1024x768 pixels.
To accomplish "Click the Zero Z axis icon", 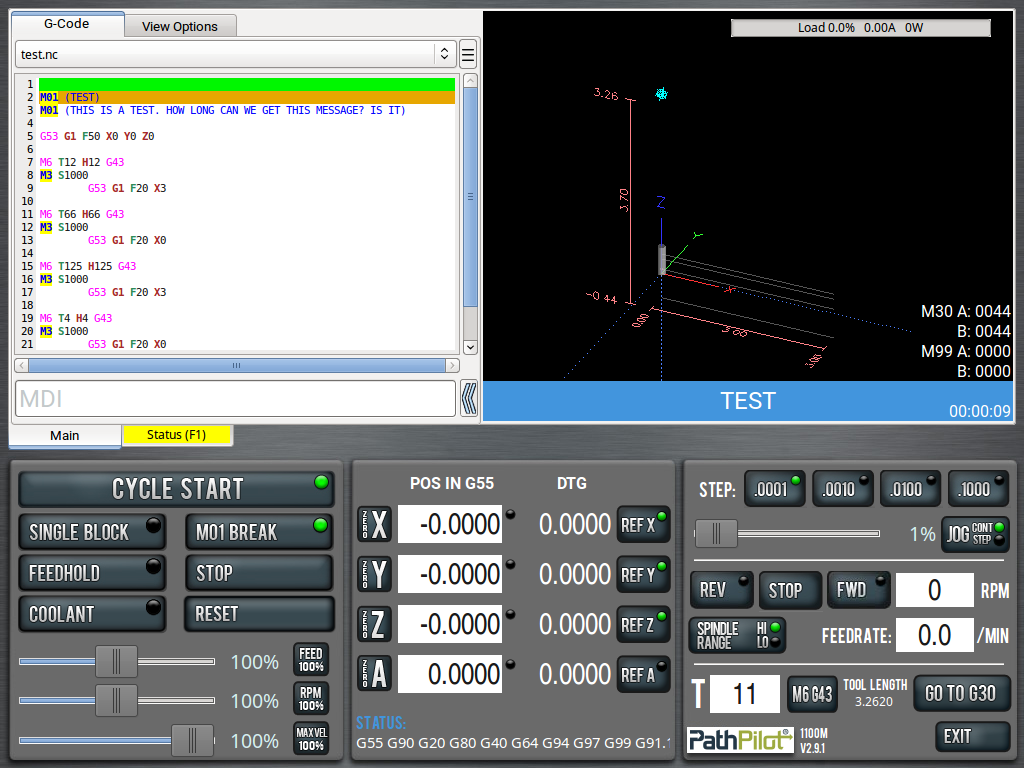I will (x=375, y=624).
